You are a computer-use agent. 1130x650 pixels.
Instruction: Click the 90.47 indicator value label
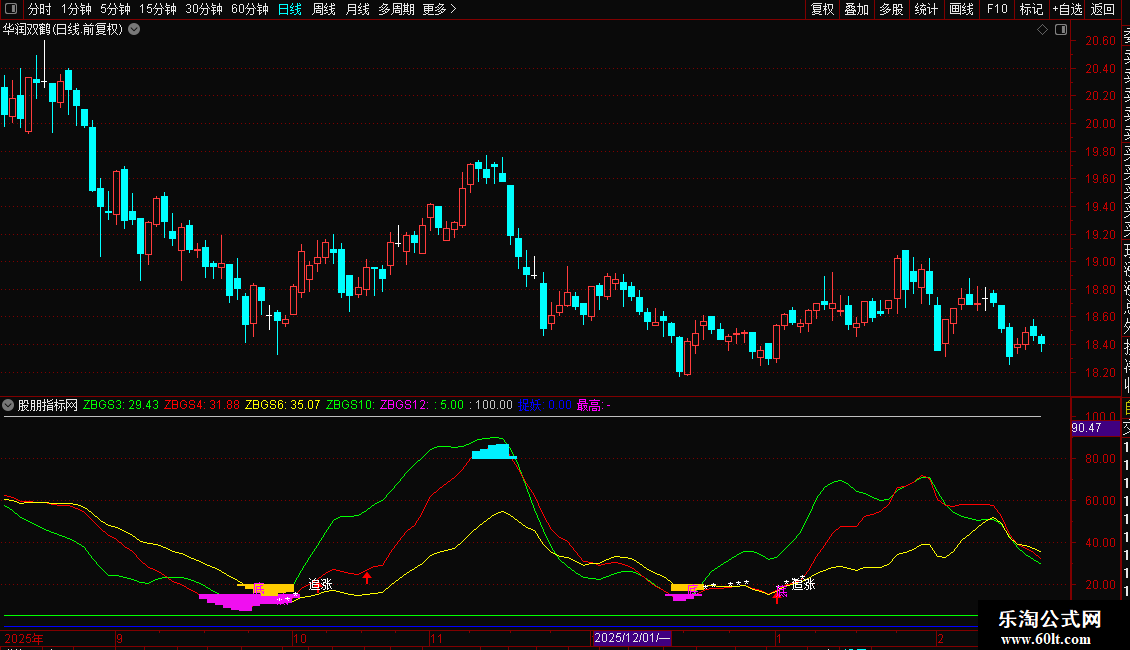click(1086, 428)
